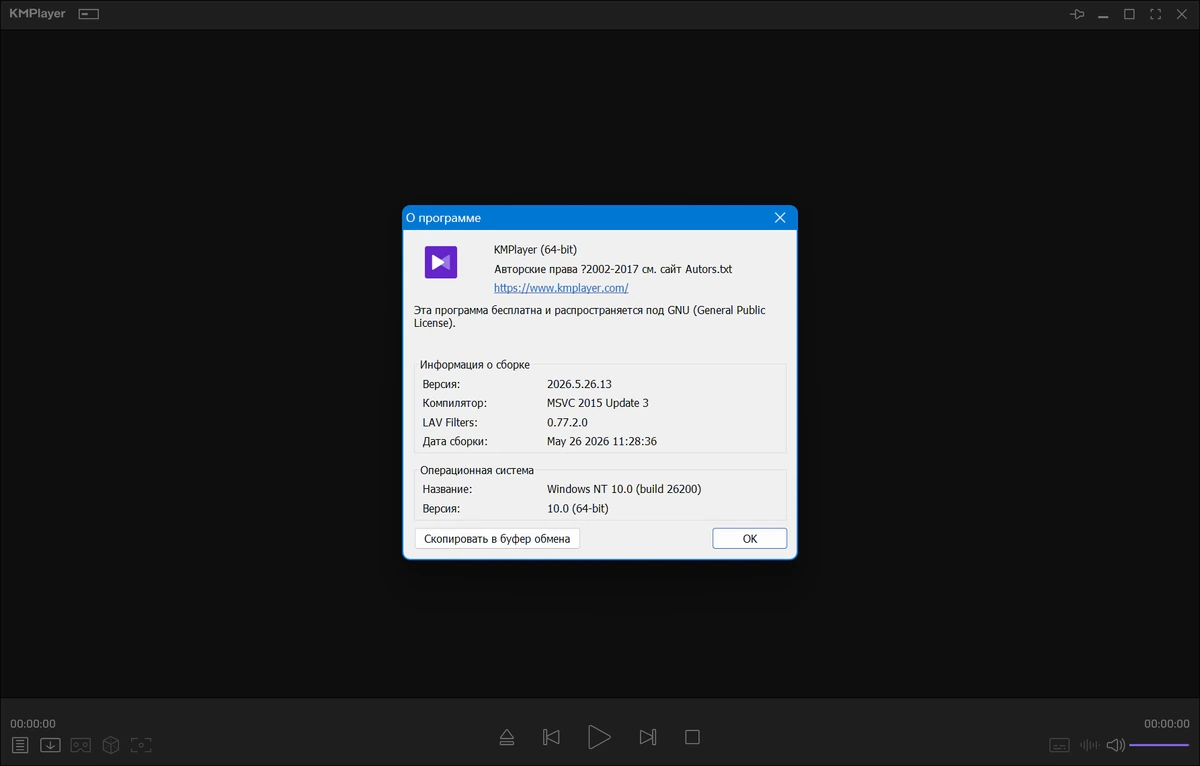Open the subtitle settings icon
1200x766 pixels.
pyautogui.click(x=1060, y=745)
